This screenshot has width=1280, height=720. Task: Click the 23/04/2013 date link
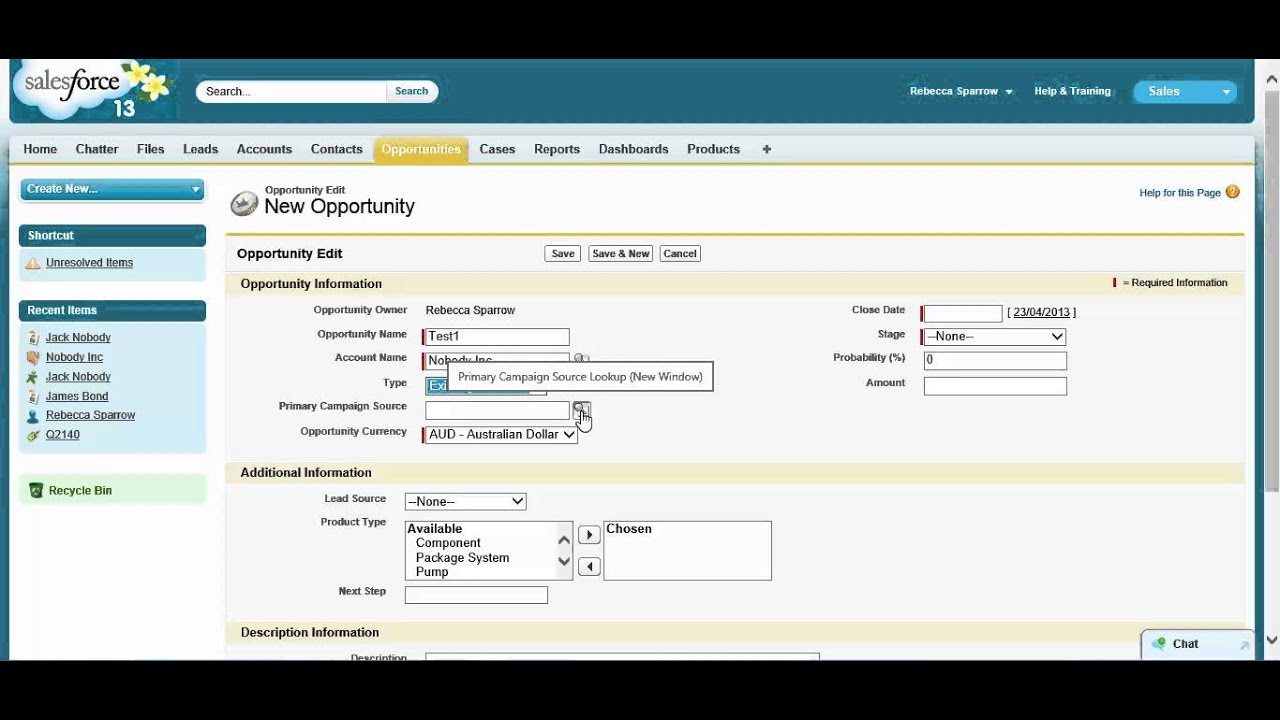(1041, 312)
